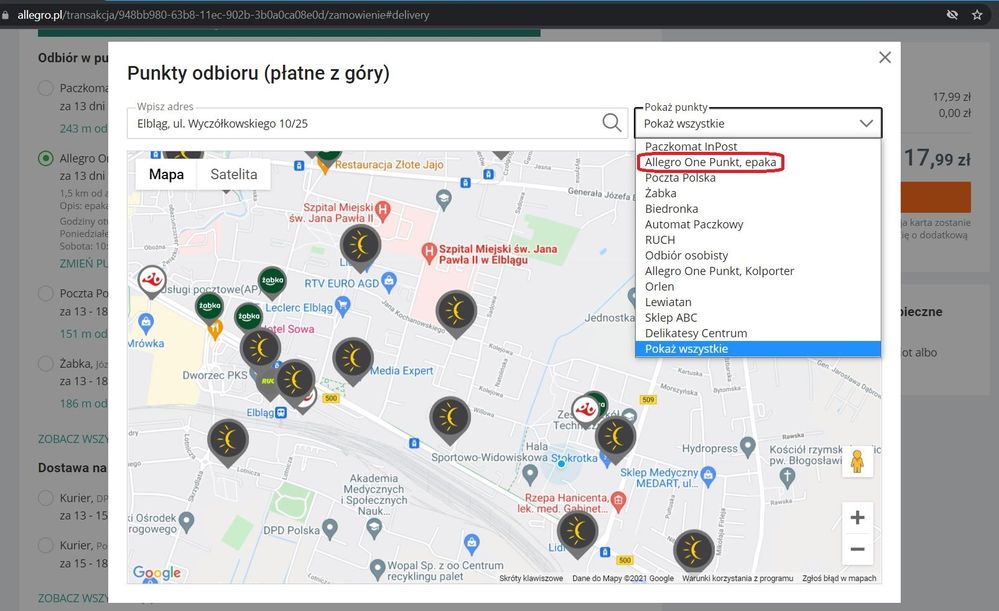The width and height of the screenshot is (999, 611).
Task: Click the browser eye-slash tracking icon
Action: point(952,15)
